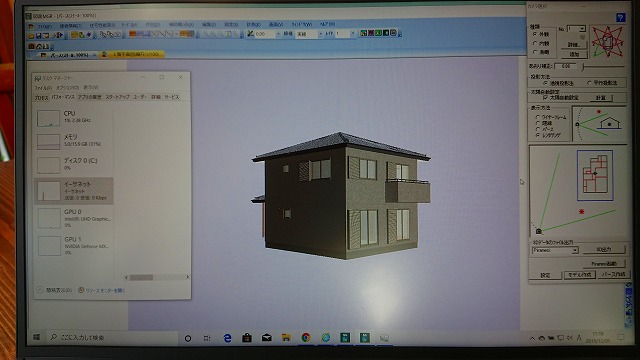Click the open folder toolbar icon
This screenshot has height=360, width=640.
pyautogui.click(x=31, y=36)
